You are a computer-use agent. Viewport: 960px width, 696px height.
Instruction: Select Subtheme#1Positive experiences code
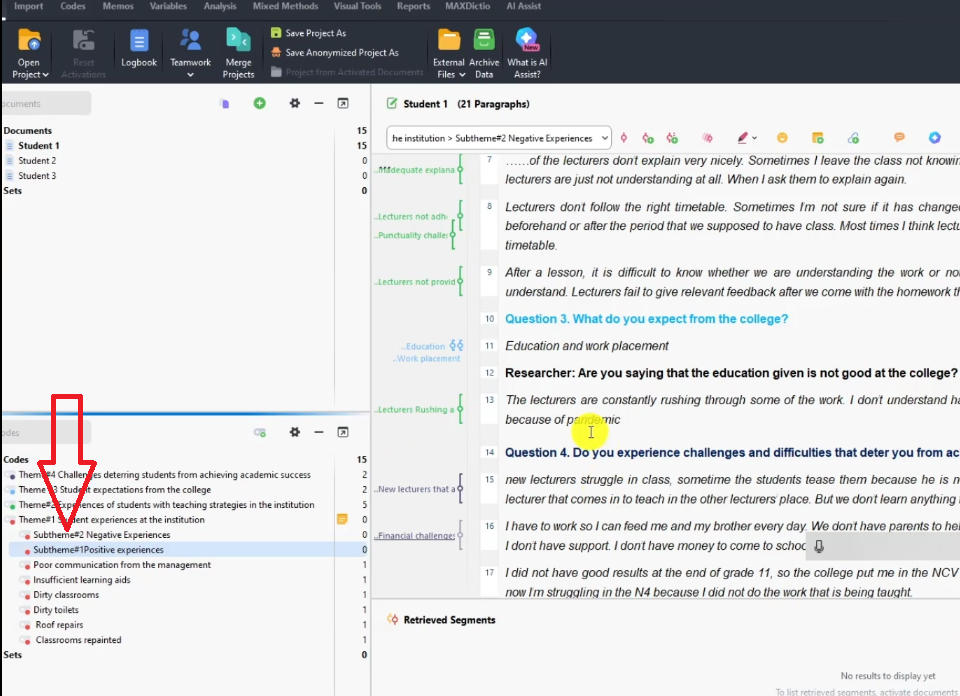point(98,550)
